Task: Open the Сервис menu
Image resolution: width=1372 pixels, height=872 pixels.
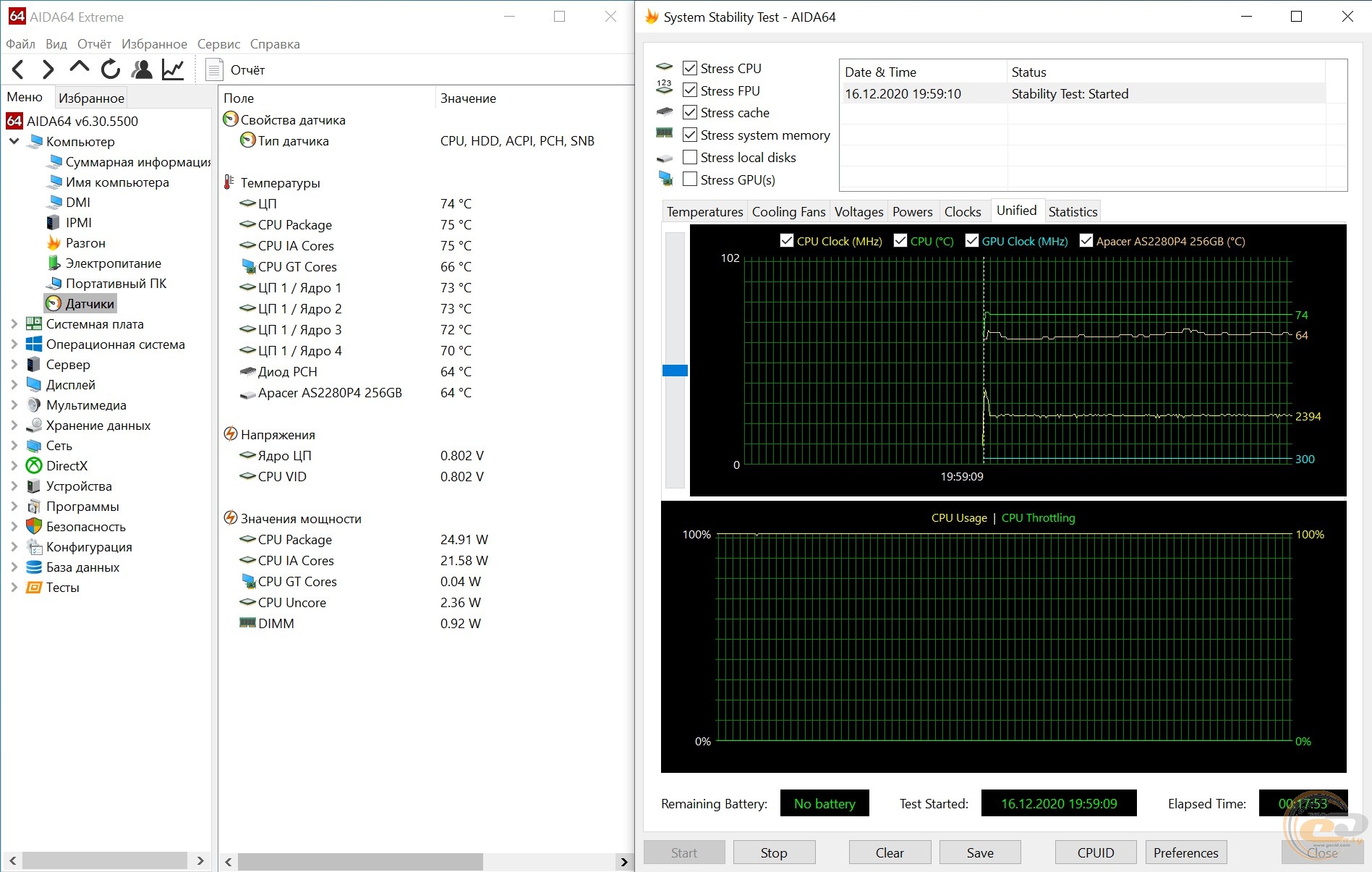Action: tap(218, 44)
